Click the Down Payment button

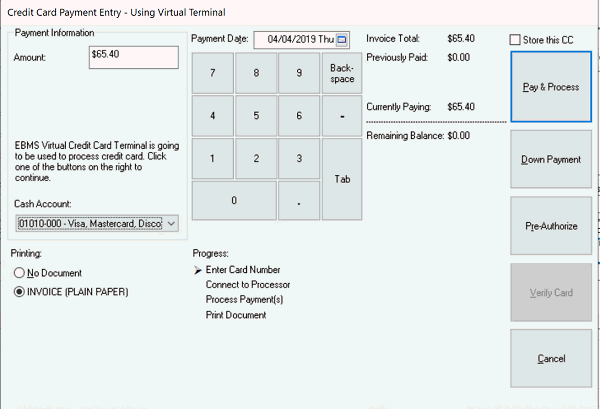[x=551, y=159]
